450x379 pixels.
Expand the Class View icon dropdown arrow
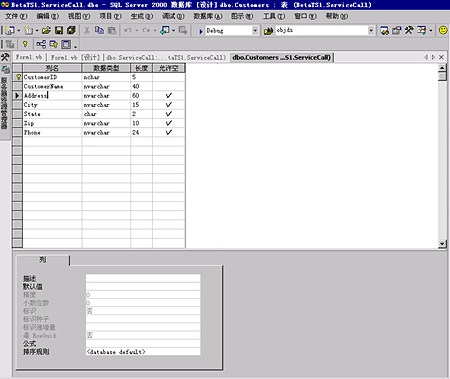(431, 31)
